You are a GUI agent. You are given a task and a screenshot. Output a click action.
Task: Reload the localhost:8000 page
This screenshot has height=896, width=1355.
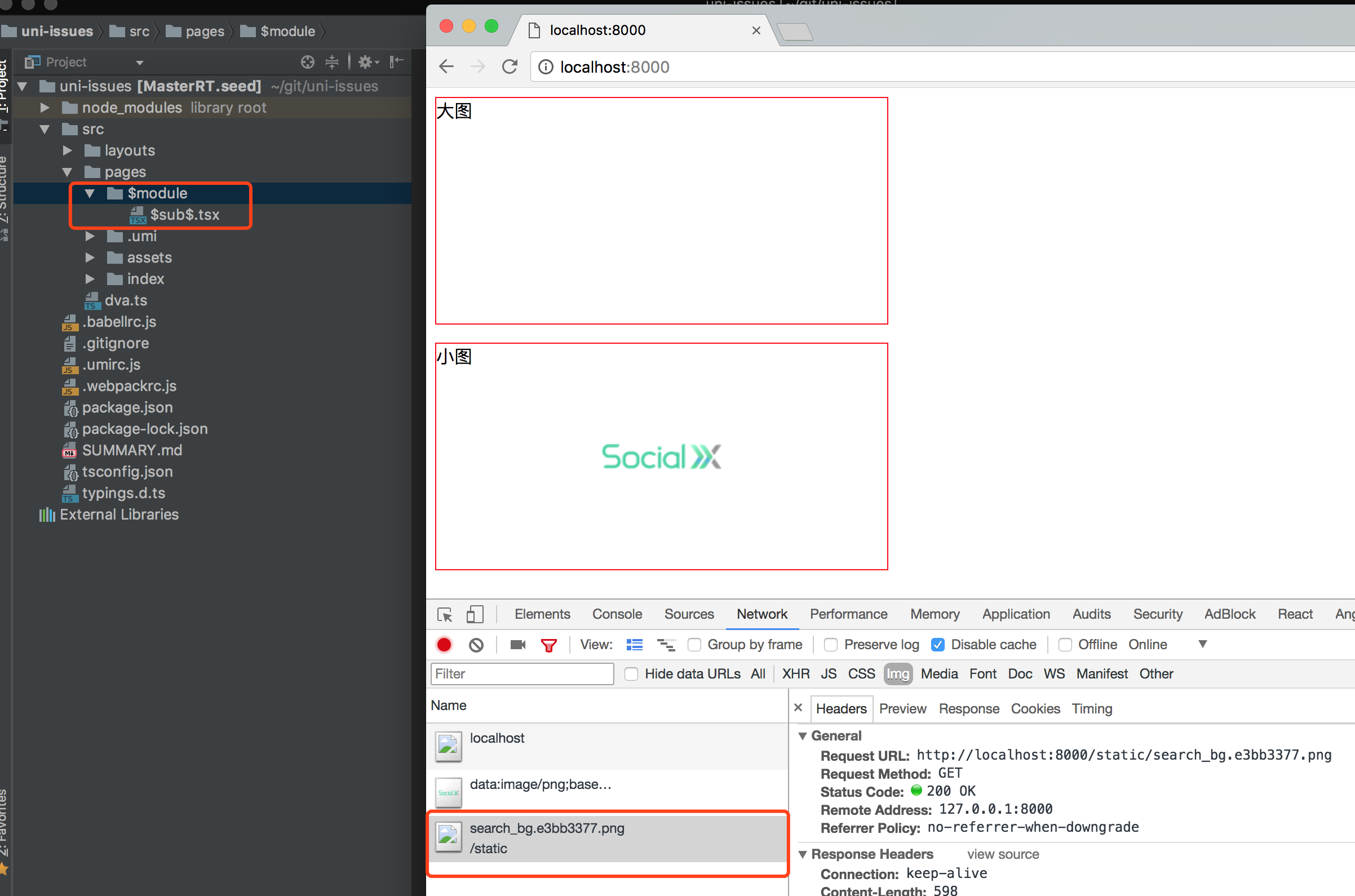coord(510,67)
